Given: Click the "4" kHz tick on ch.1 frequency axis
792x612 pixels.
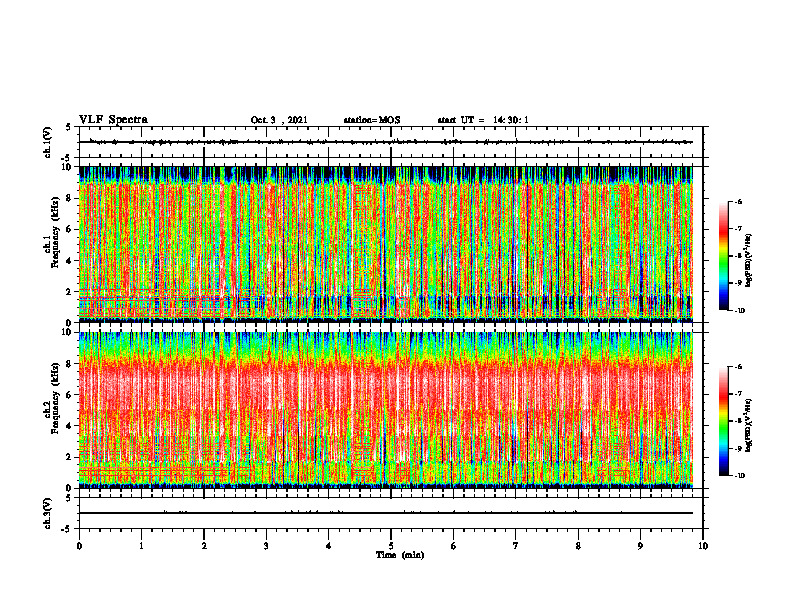Looking at the screenshot, I should (70, 261).
